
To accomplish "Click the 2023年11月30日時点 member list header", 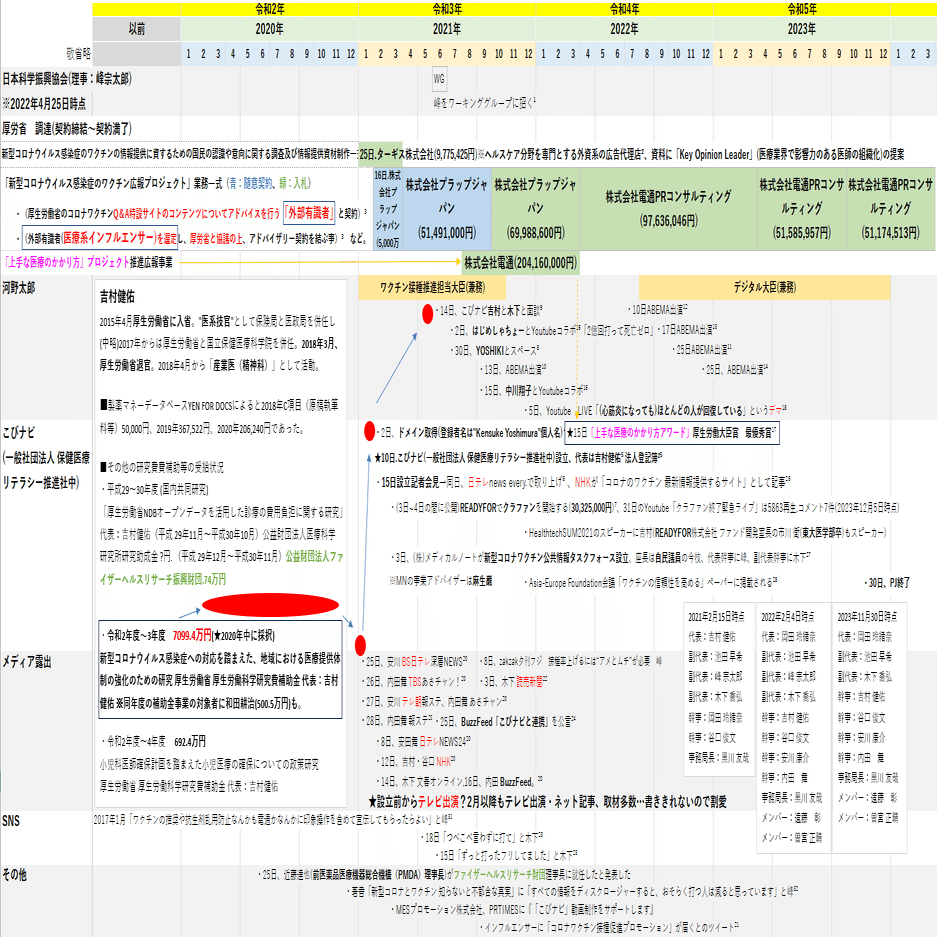I will coord(867,617).
